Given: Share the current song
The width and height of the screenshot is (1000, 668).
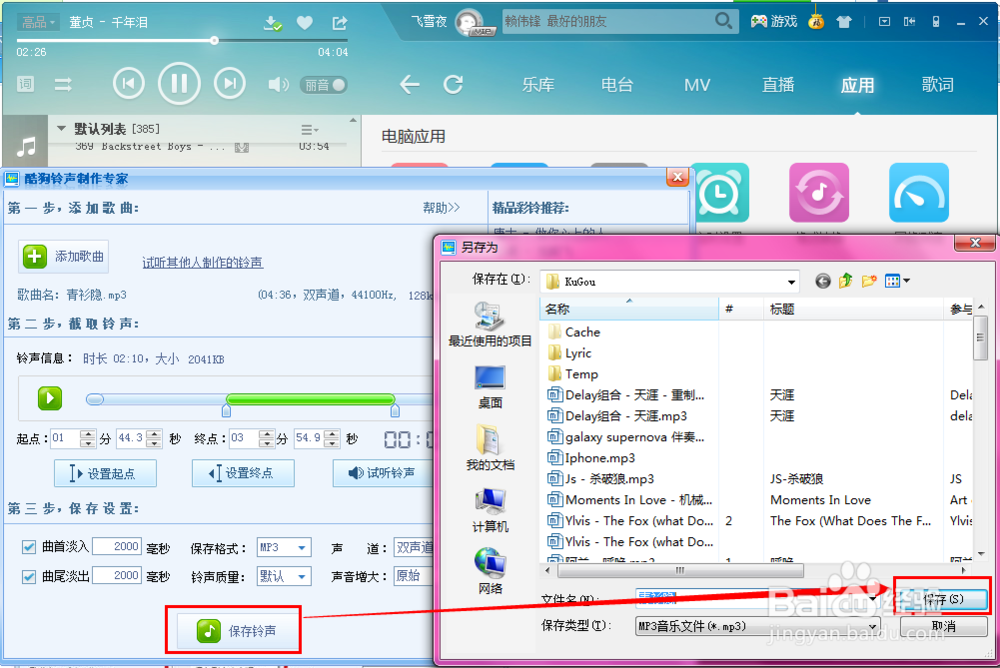Looking at the screenshot, I should click(x=339, y=23).
